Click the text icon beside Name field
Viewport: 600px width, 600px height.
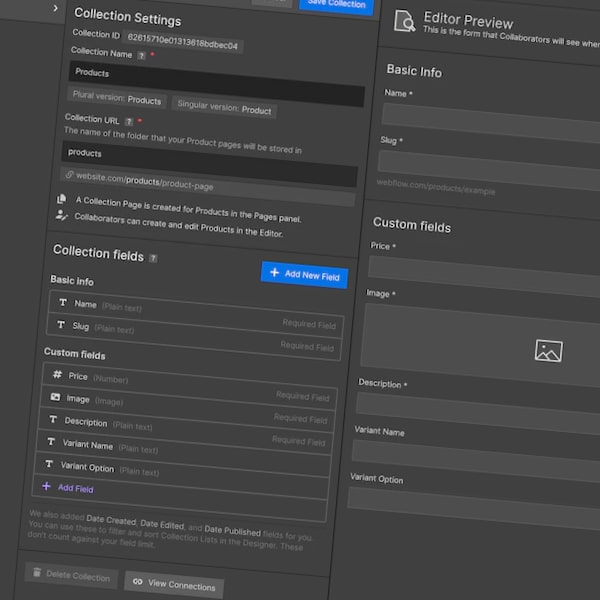tap(63, 302)
